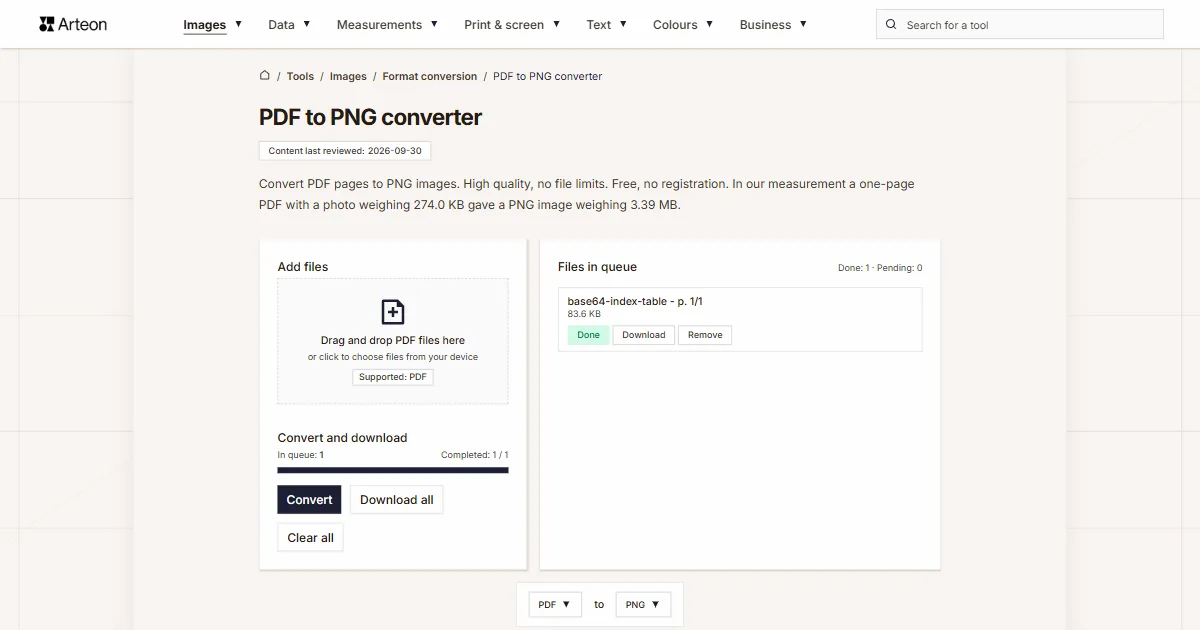
Task: Go to Images in breadcrumb
Action: click(348, 76)
